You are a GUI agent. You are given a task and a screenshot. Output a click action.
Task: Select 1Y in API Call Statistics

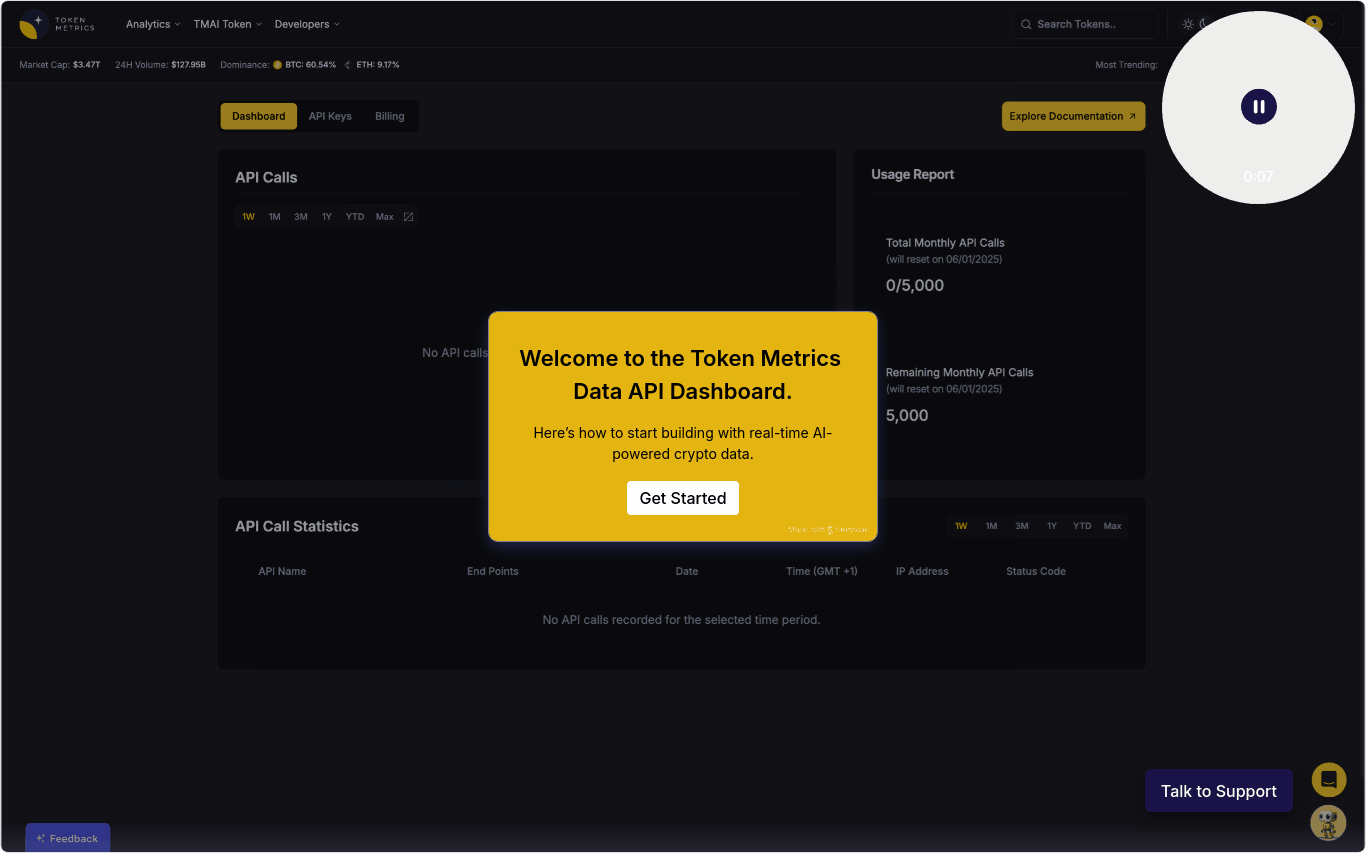[x=1052, y=526]
